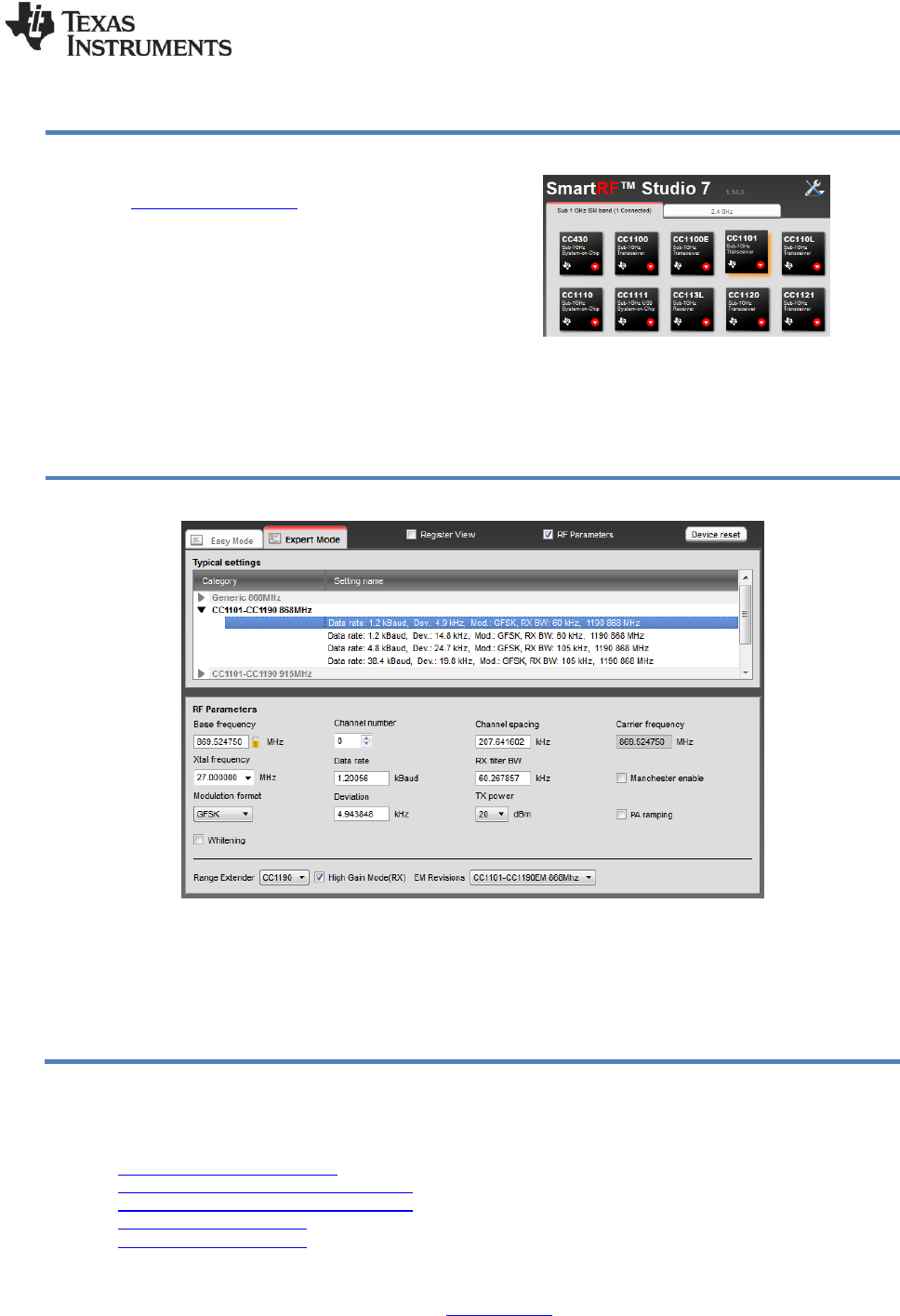The height and width of the screenshot is (1316, 900).
Task: Click the RX filter BW input field
Action: click(502, 778)
